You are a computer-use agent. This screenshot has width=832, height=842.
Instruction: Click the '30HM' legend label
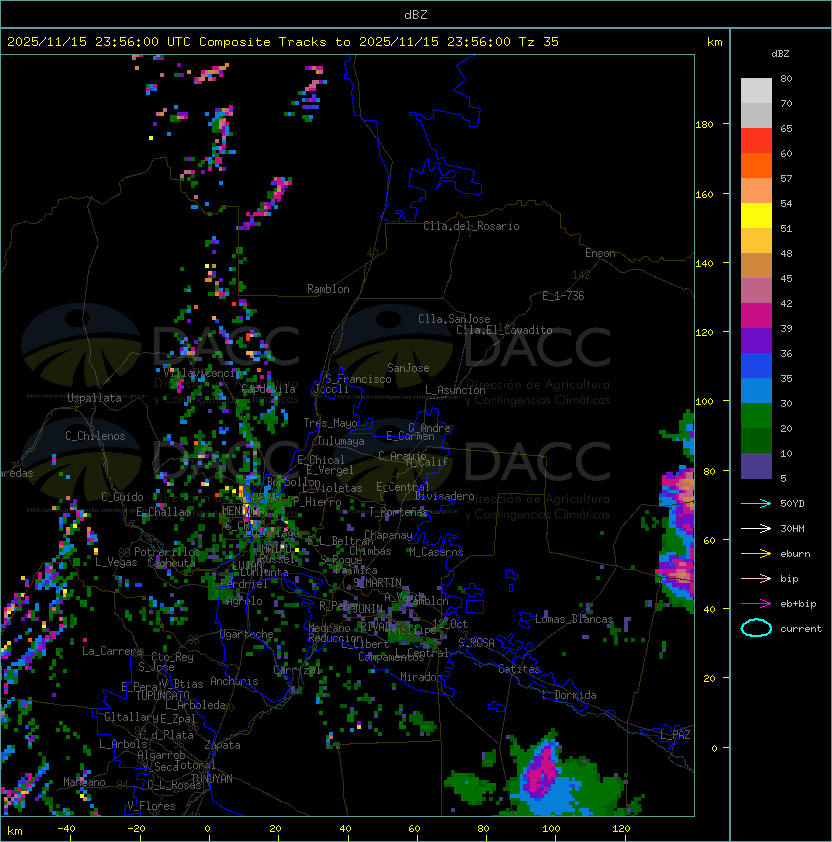pos(792,529)
